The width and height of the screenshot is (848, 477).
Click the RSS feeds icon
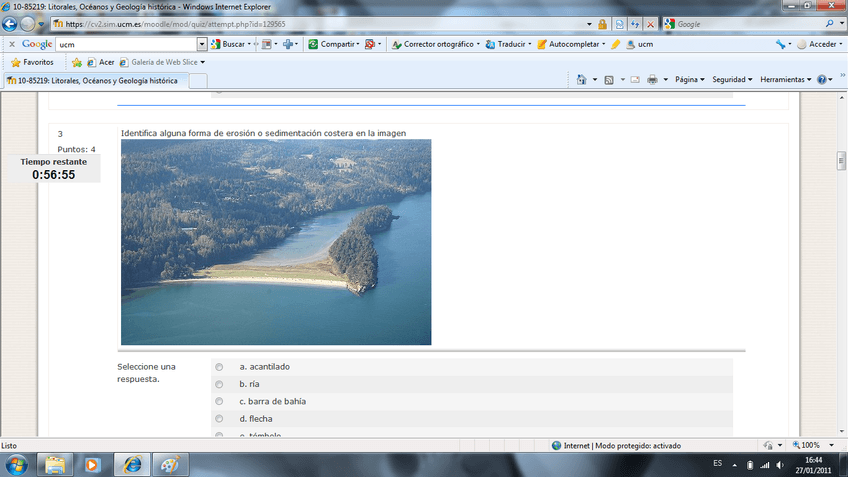click(x=608, y=80)
